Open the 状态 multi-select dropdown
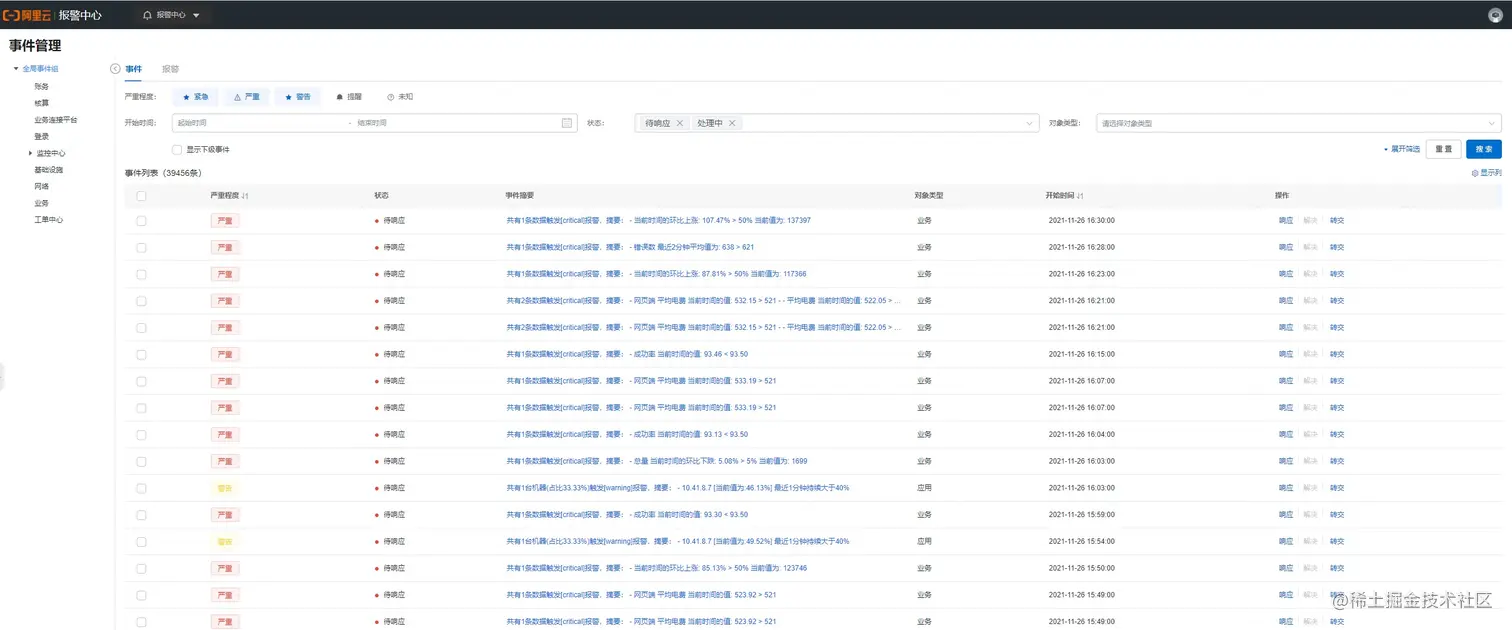This screenshot has height=630, width=1512. pyautogui.click(x=838, y=123)
